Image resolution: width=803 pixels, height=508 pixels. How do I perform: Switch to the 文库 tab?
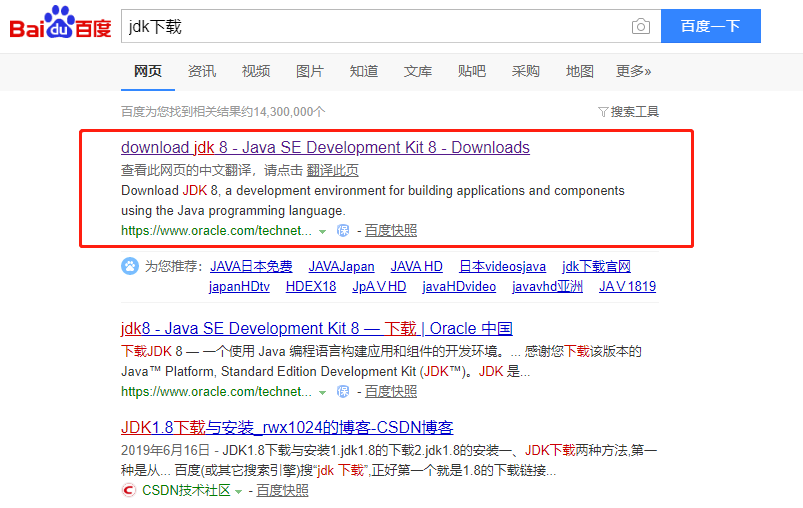[418, 71]
